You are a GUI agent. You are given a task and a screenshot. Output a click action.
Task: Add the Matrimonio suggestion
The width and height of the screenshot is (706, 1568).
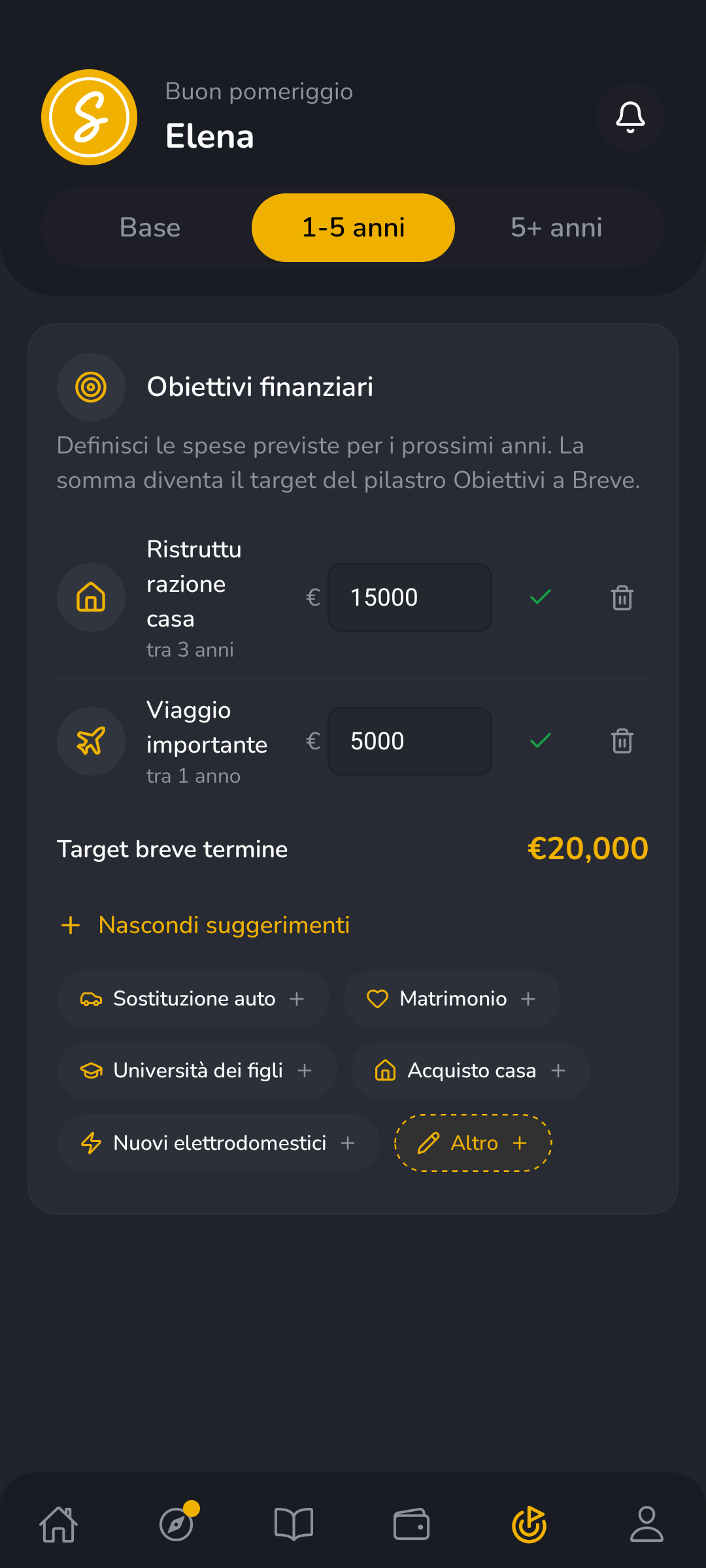point(452,999)
